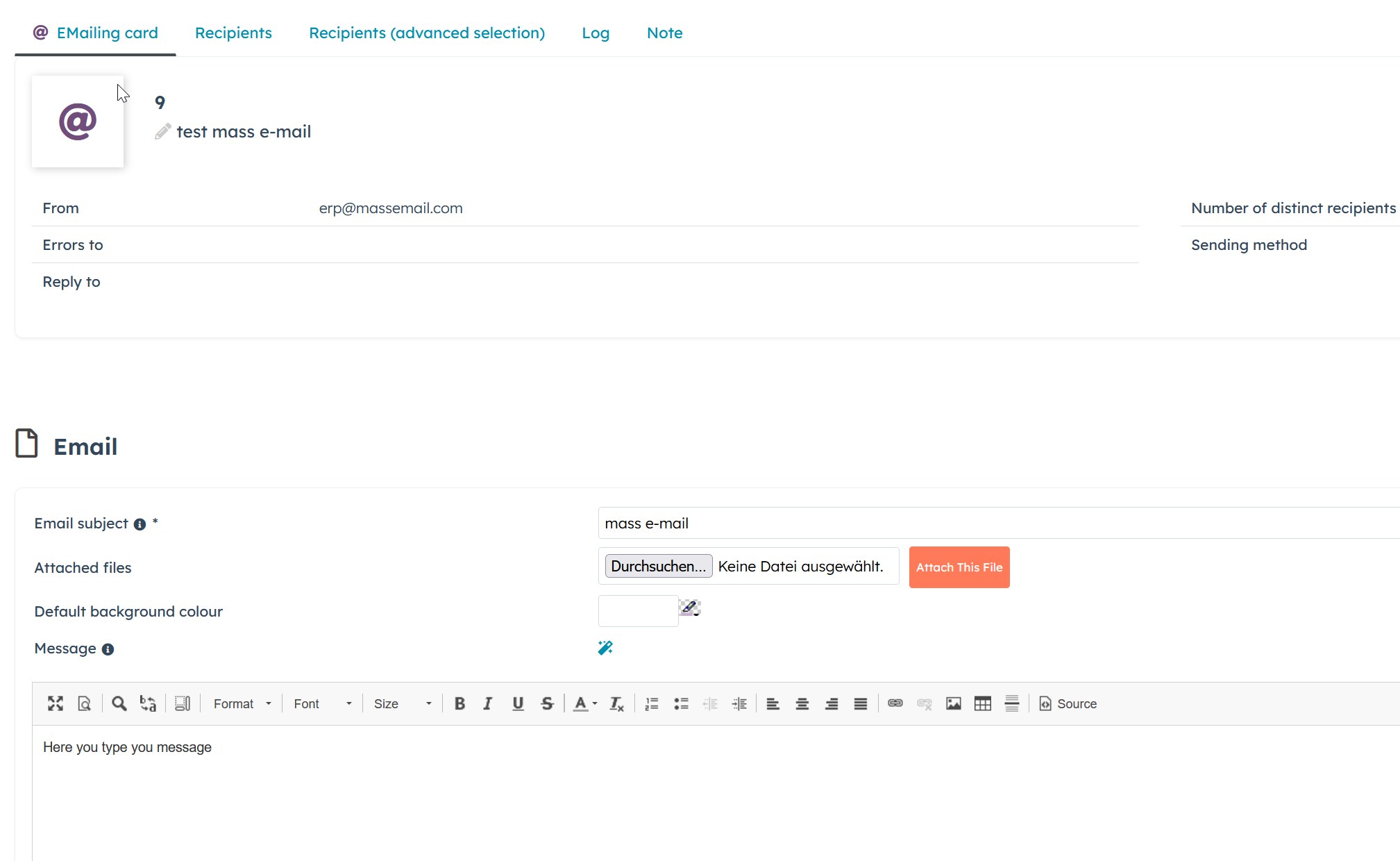Open the layout wand next to Message
Viewport: 1400px width, 861px height.
tap(605, 648)
